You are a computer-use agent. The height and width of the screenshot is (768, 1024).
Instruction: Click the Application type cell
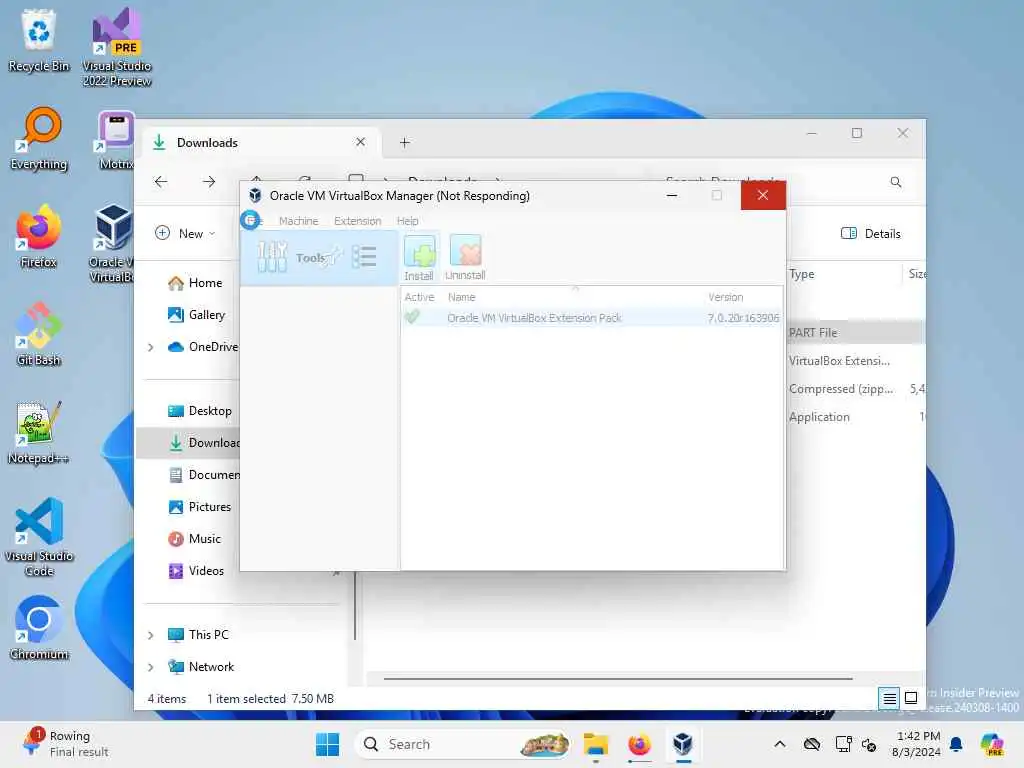(819, 417)
